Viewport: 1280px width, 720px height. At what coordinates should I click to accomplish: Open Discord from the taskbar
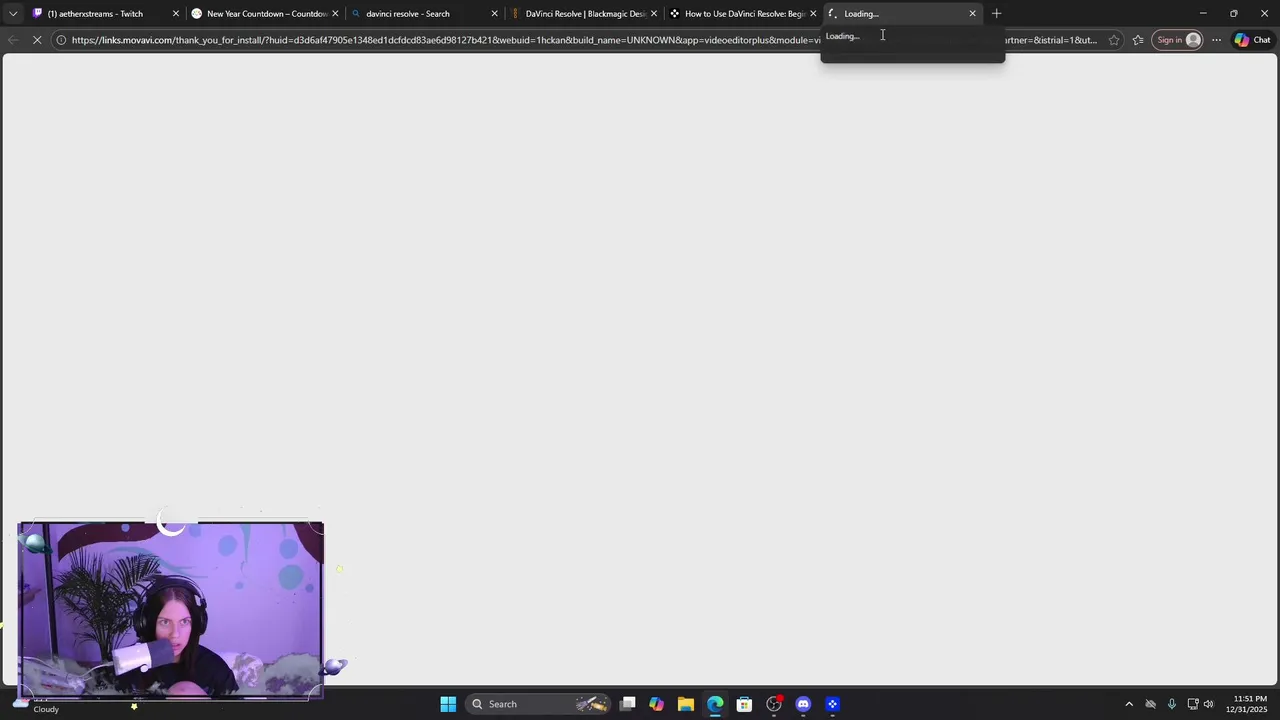point(803,704)
